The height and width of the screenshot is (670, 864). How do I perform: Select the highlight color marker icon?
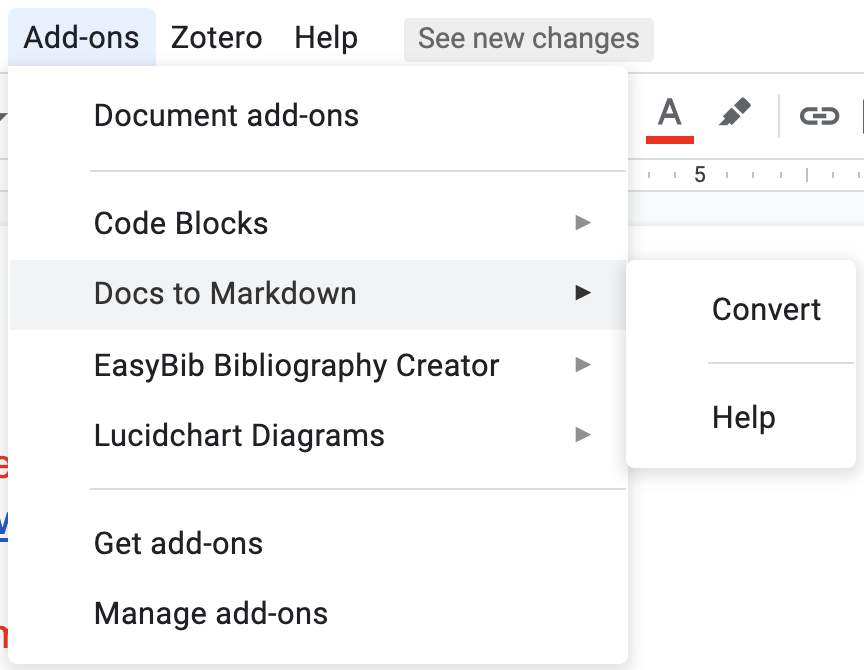click(x=735, y=112)
